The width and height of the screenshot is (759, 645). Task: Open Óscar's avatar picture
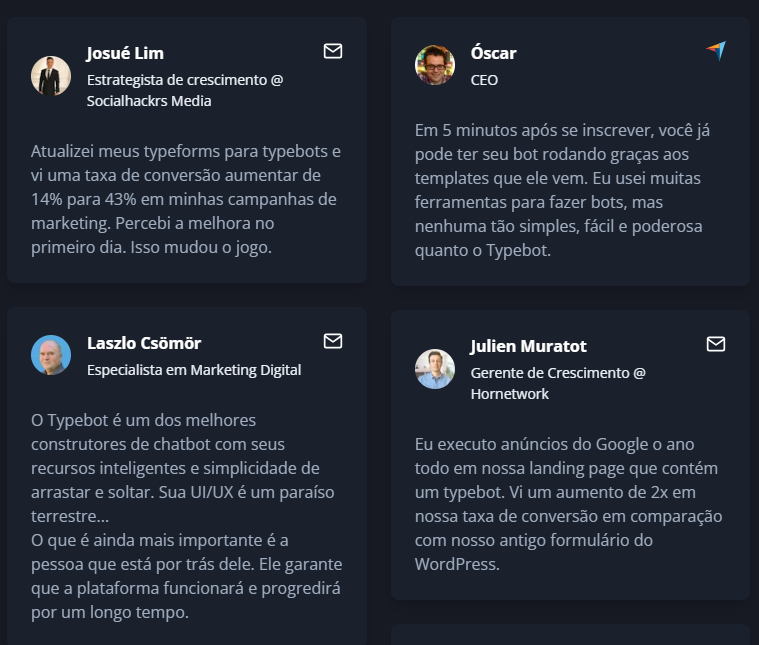point(435,65)
